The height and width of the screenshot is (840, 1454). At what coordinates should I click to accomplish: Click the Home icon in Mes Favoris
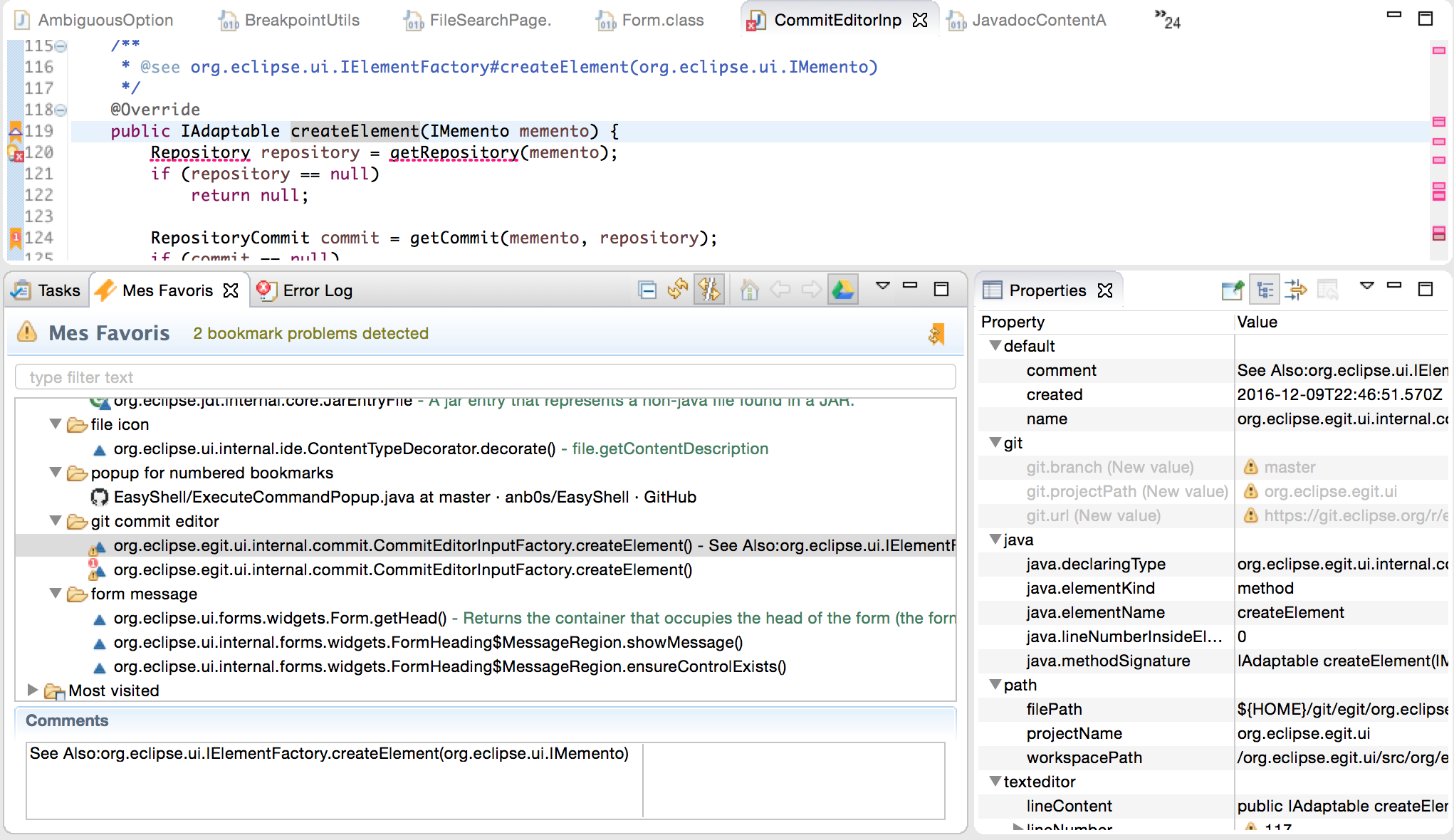[749, 290]
